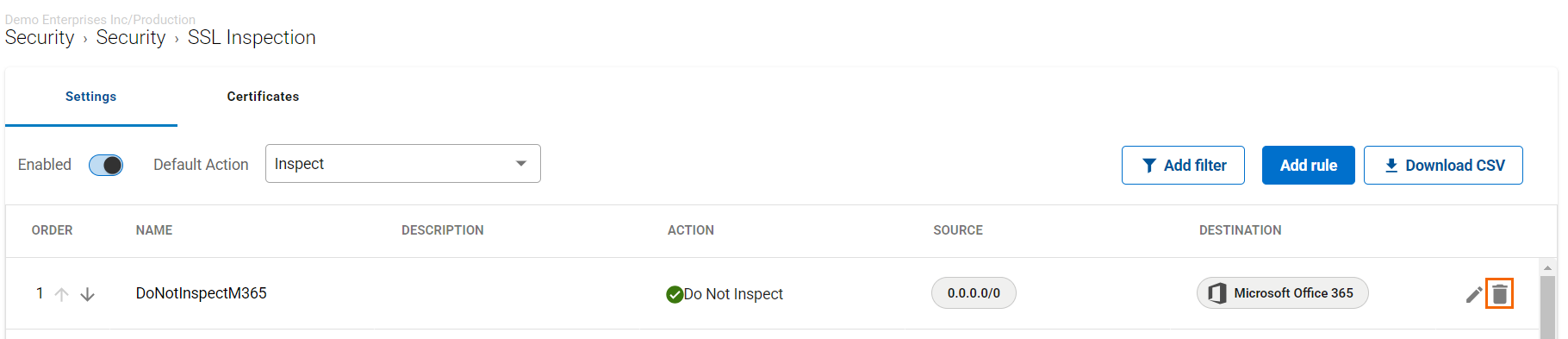The height and width of the screenshot is (339, 1568).
Task: Delete the DoNotInspectM365 rule with trash icon
Action: pos(1500,294)
